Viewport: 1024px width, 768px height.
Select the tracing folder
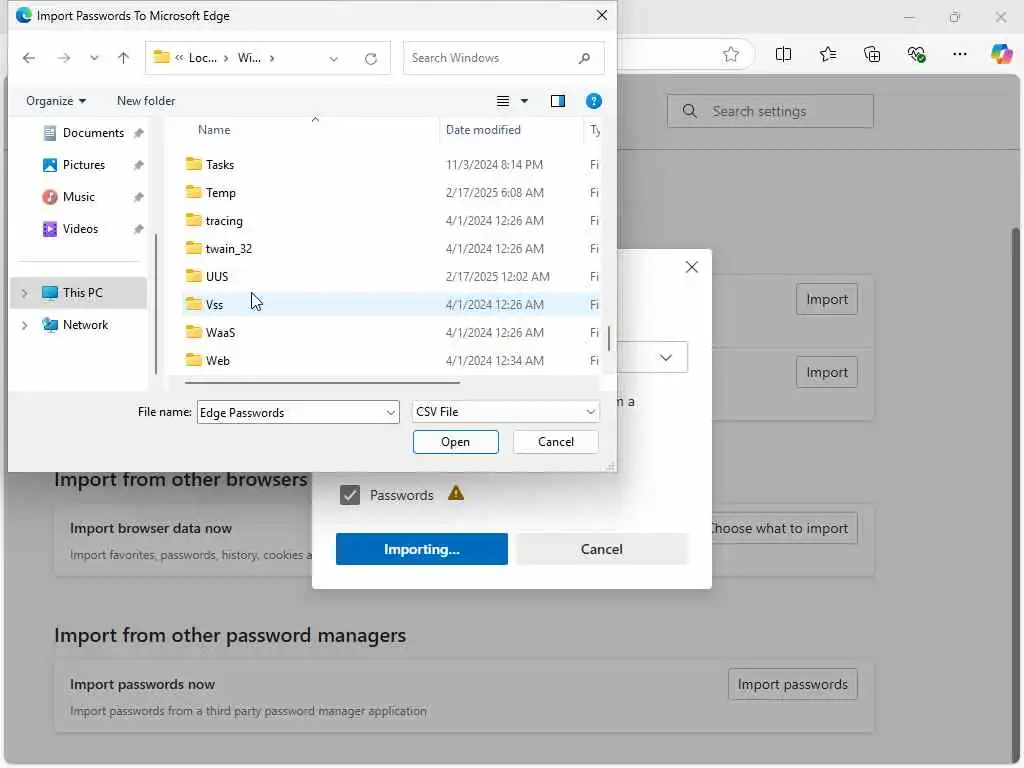[223, 221]
